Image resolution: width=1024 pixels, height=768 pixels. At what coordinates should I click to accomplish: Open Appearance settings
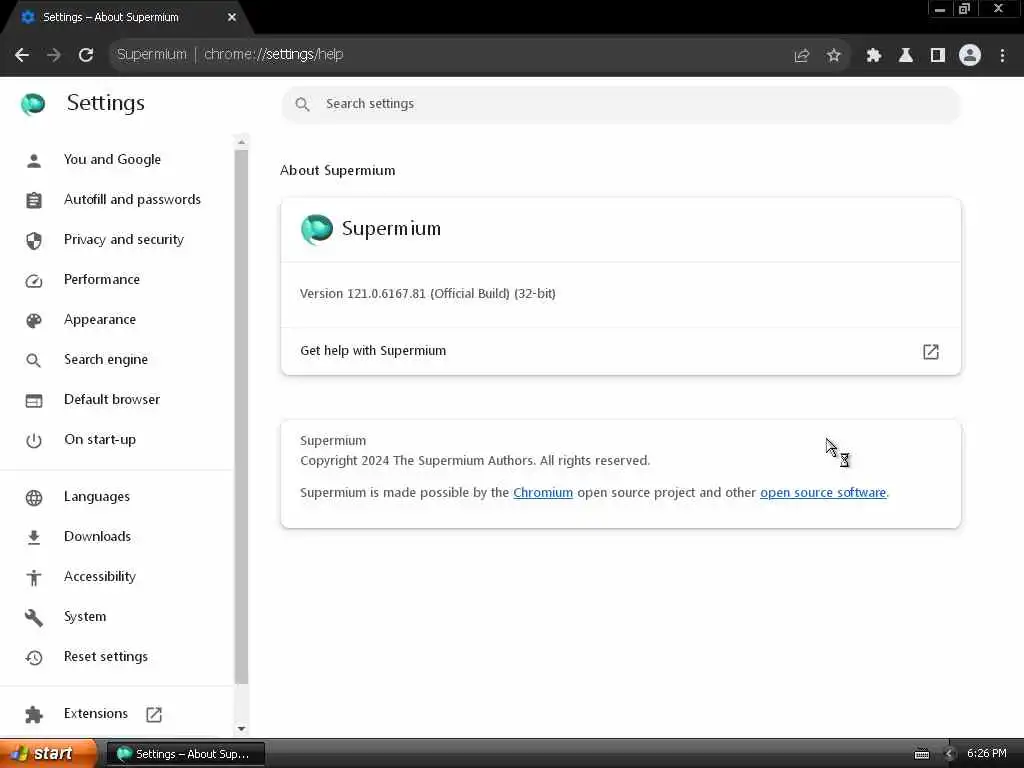point(100,319)
